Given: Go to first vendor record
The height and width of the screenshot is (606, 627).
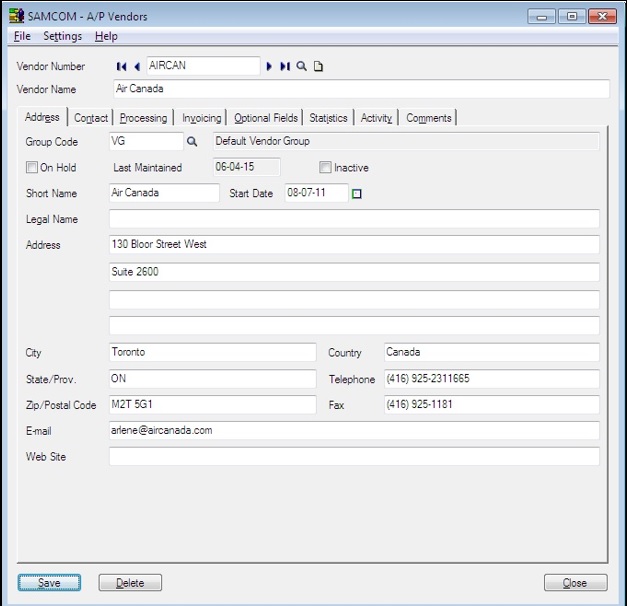Looking at the screenshot, I should pos(121,67).
